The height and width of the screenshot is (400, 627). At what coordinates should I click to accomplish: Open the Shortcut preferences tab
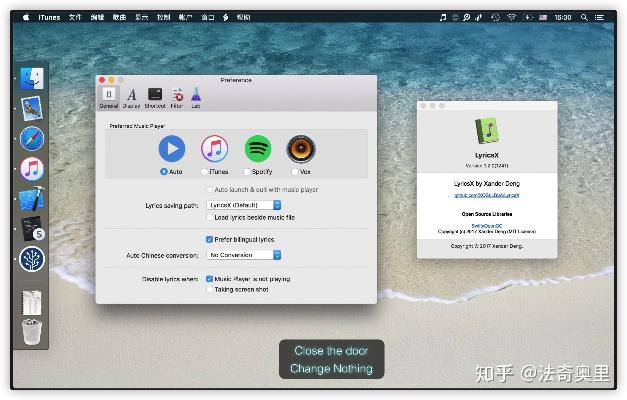coord(155,96)
